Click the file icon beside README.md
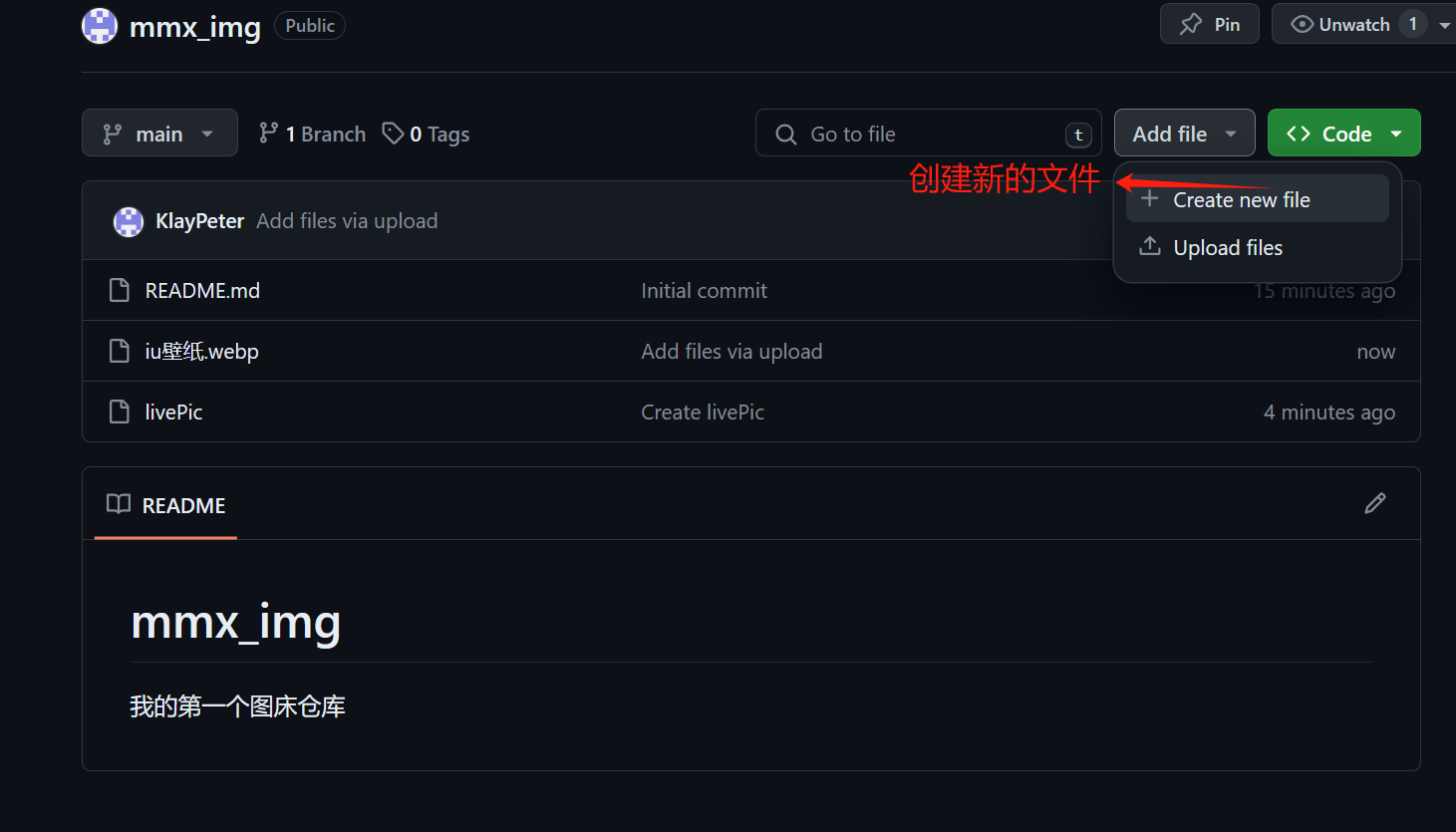Screen dimensions: 1456x832 point(119,290)
